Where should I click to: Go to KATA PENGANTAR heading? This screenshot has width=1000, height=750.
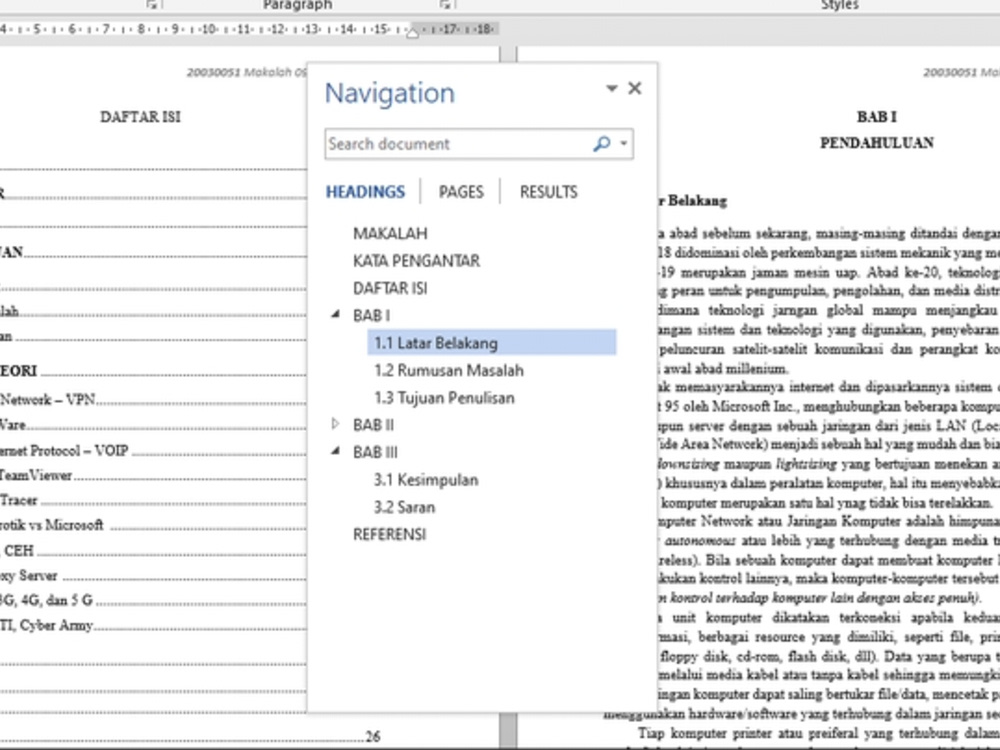[416, 261]
